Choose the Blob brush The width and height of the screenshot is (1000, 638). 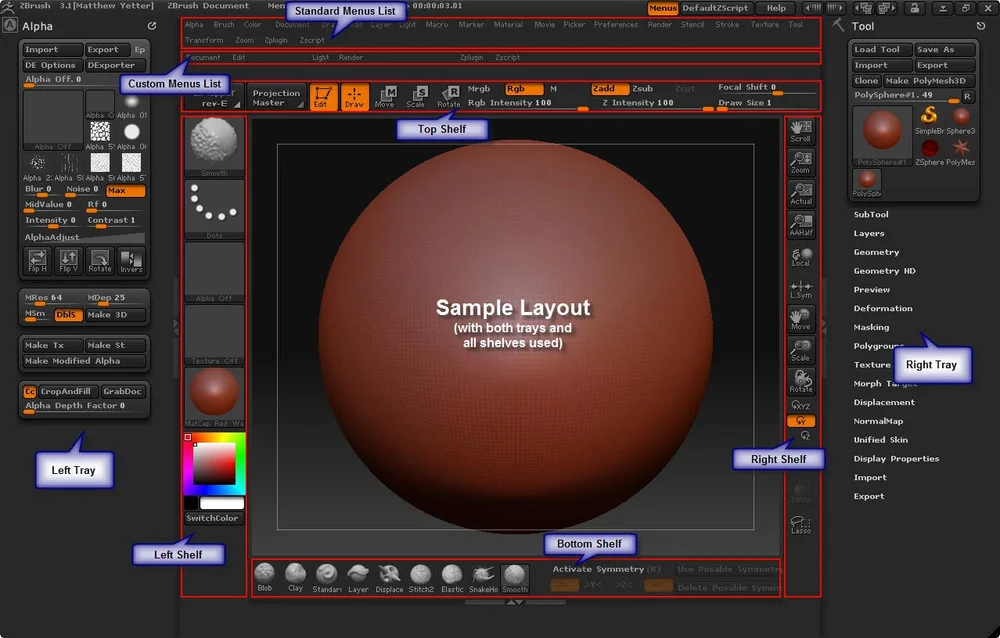coord(264,577)
